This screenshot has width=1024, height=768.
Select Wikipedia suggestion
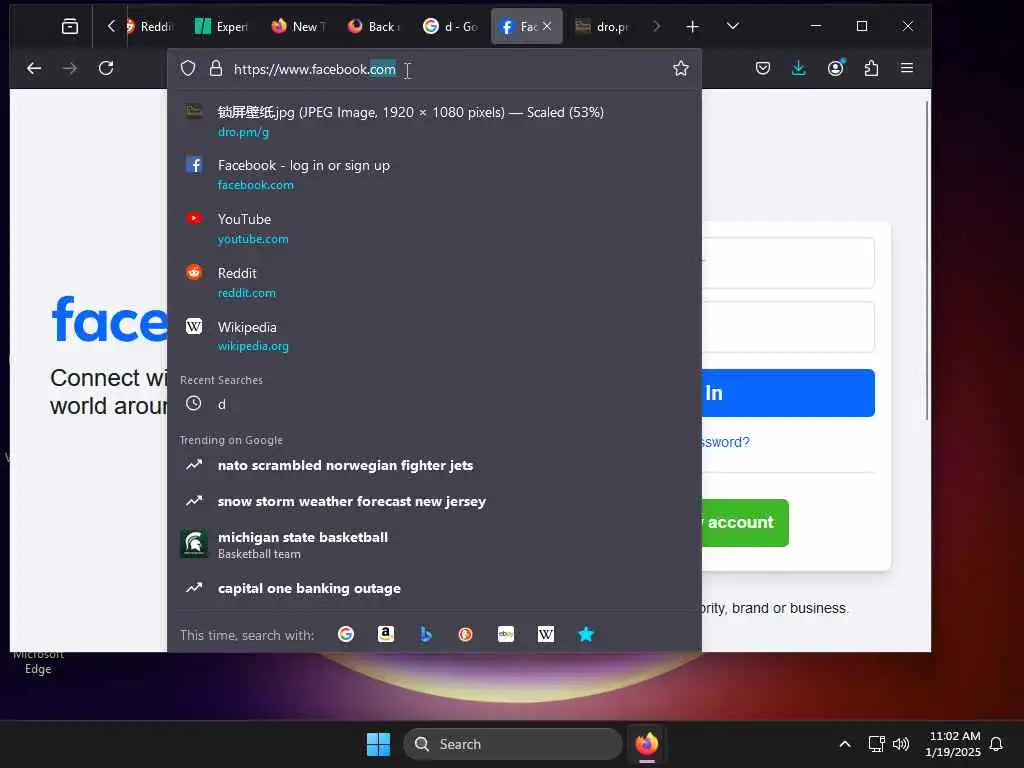(x=434, y=336)
